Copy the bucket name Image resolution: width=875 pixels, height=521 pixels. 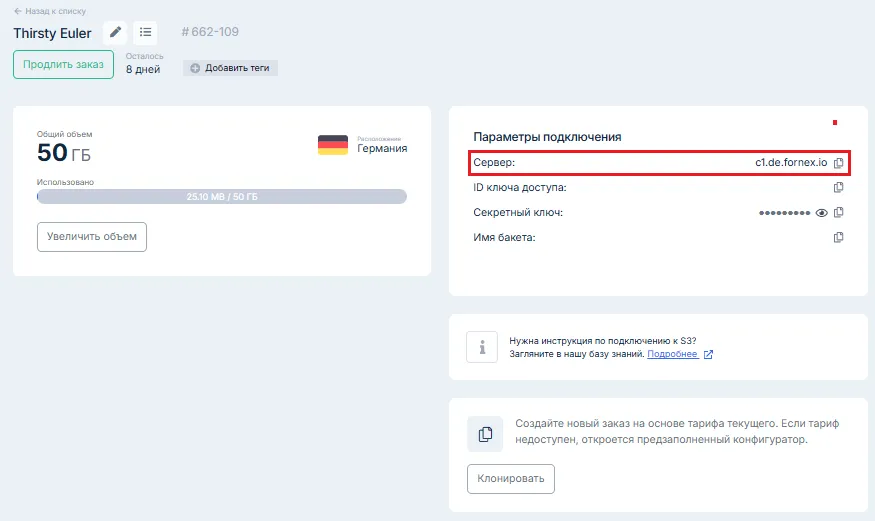coord(839,237)
